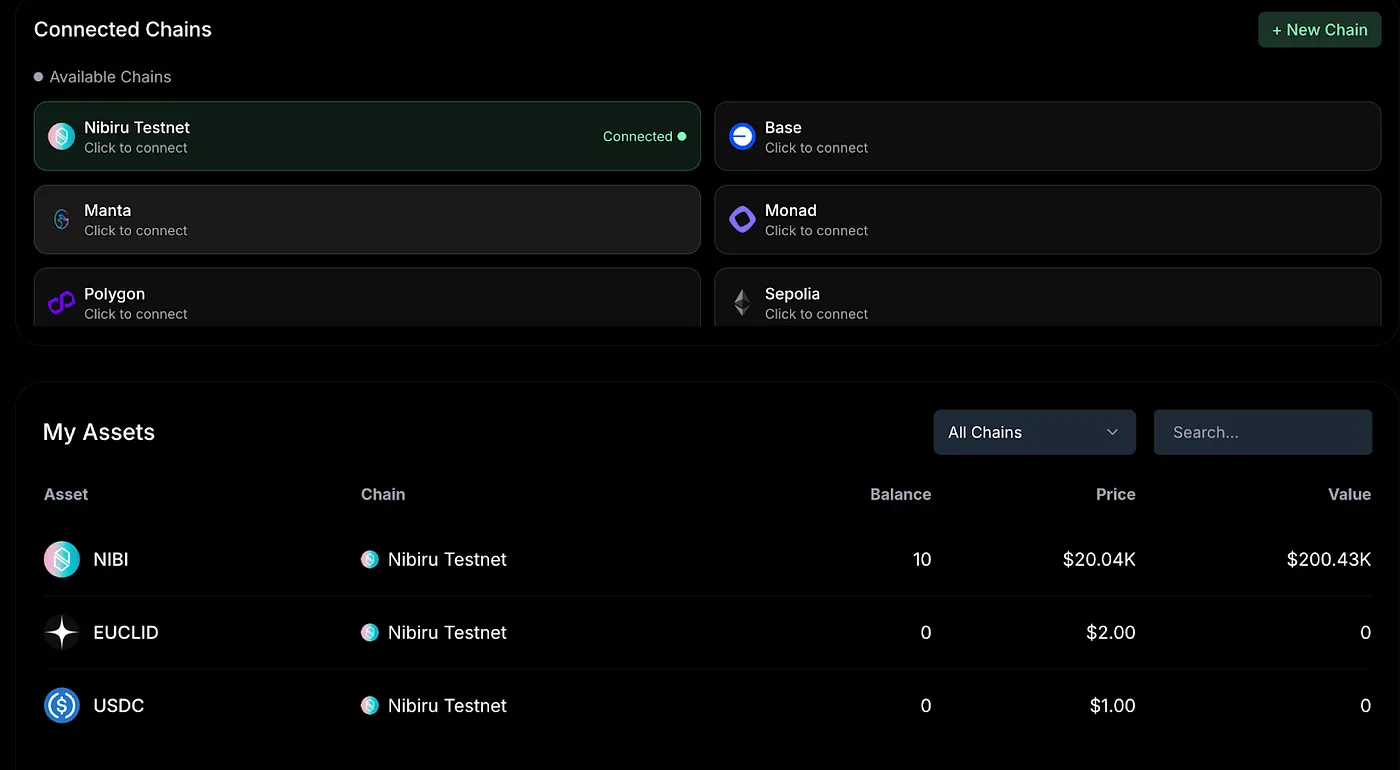Sort by the Value column header
Viewport: 1400px width, 770px height.
pos(1349,494)
